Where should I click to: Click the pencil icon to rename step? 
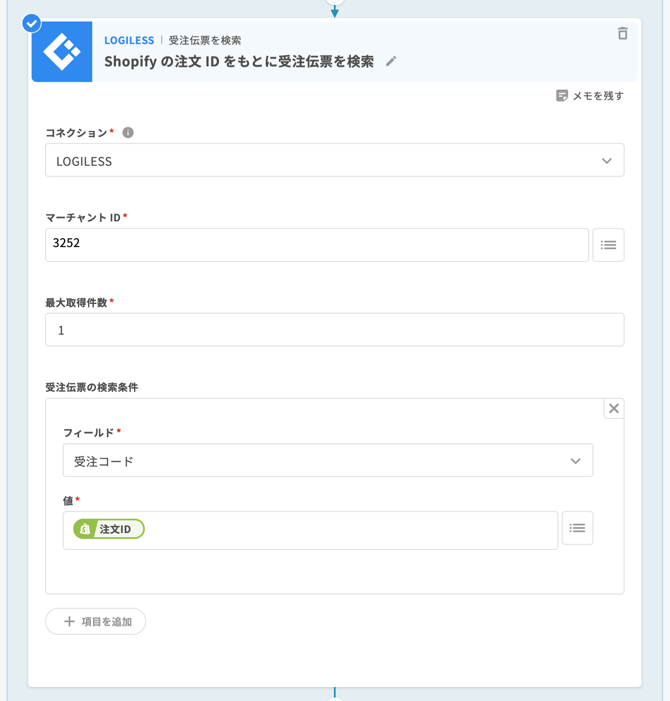[391, 62]
